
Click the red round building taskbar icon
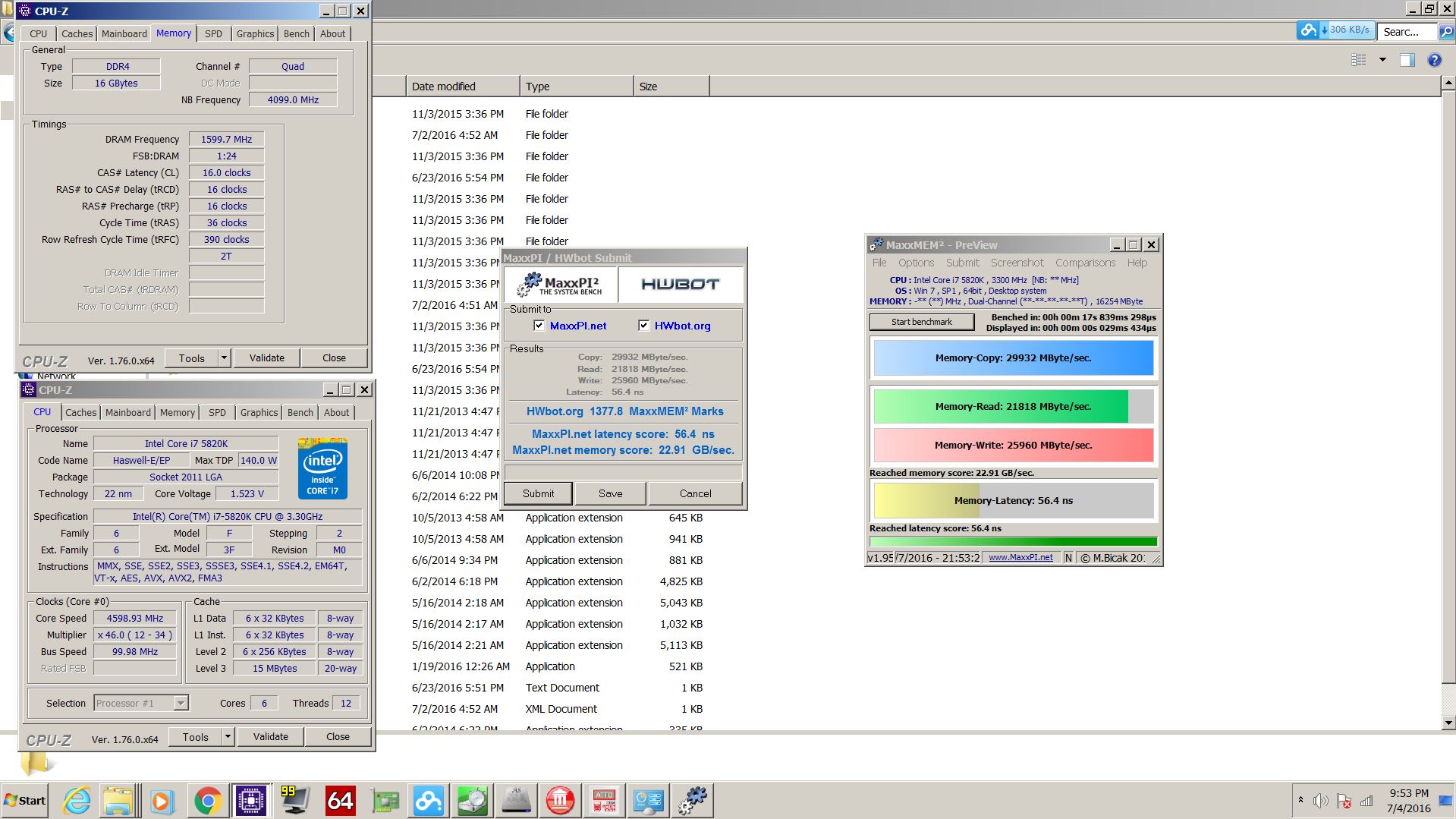pyautogui.click(x=560, y=801)
